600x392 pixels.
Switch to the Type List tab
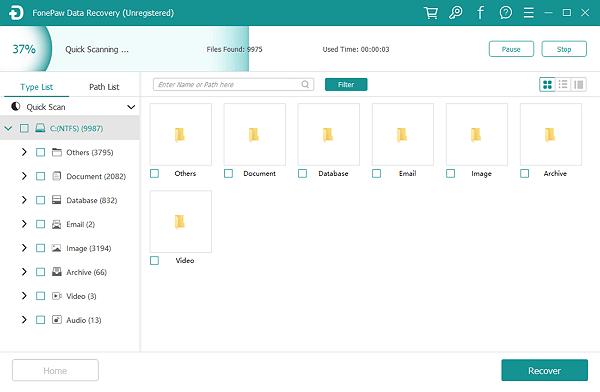pos(37,87)
